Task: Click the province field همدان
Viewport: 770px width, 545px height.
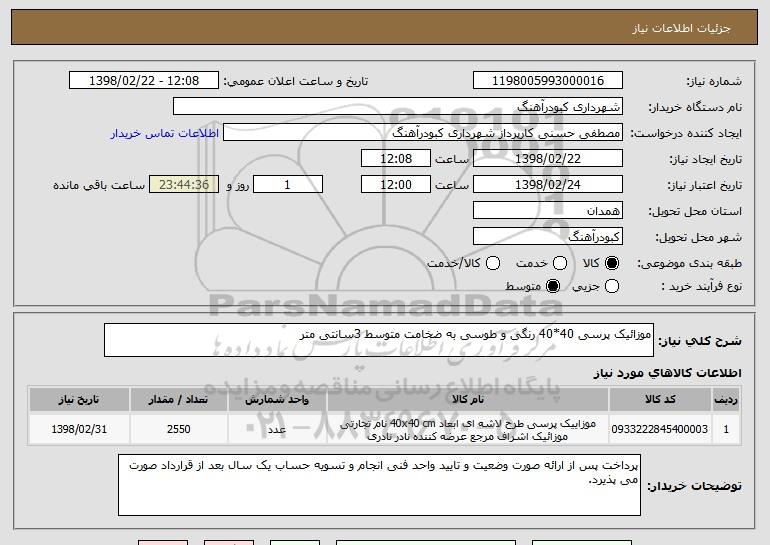Action: [x=548, y=211]
